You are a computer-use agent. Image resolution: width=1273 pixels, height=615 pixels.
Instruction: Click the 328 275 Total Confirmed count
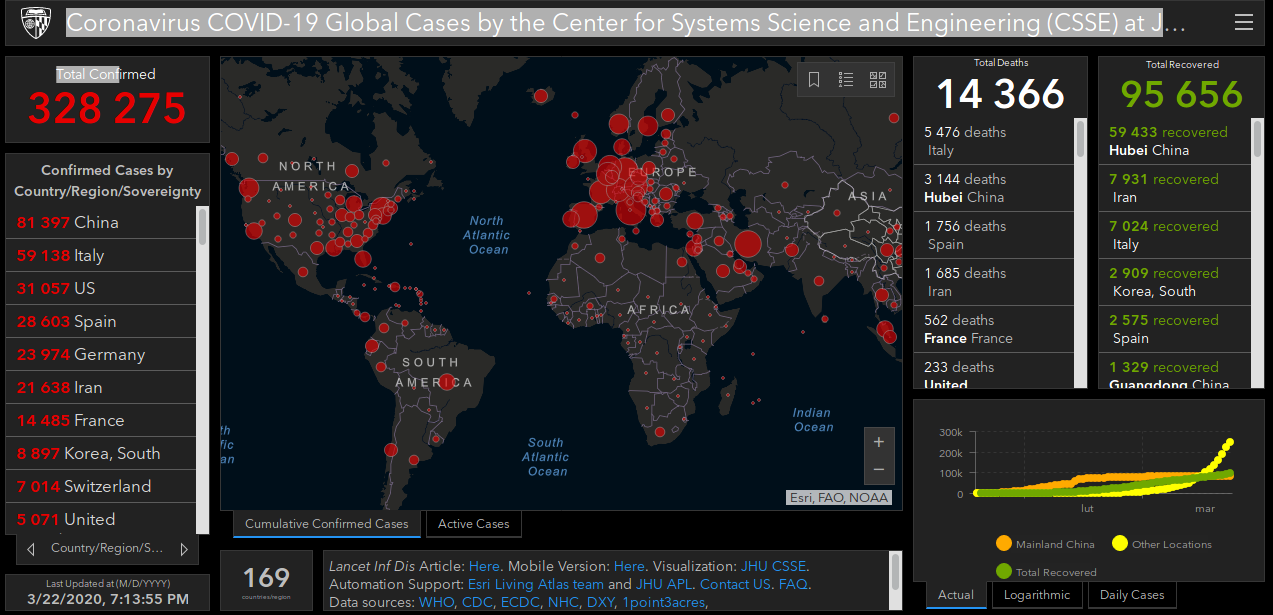coord(107,108)
